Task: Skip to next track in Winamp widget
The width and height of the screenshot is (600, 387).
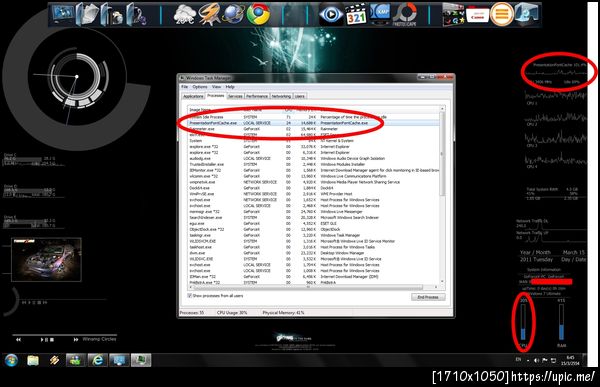Action: click(x=76, y=340)
